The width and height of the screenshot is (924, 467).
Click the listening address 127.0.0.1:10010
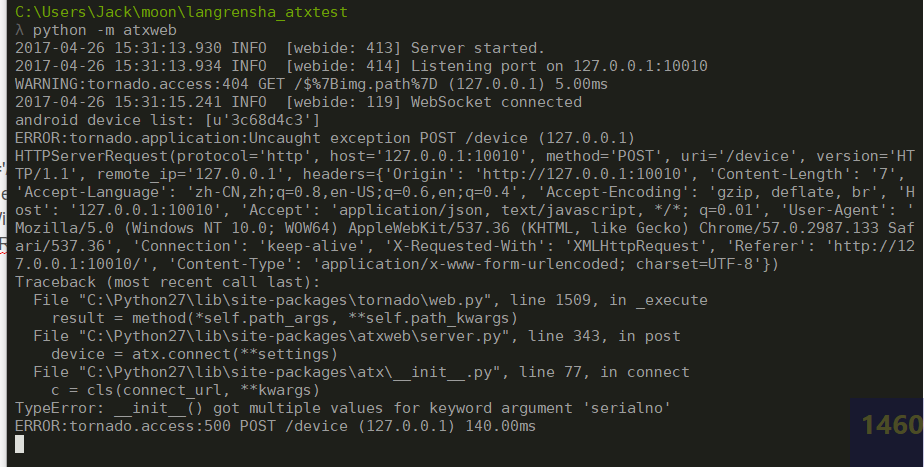(x=641, y=66)
